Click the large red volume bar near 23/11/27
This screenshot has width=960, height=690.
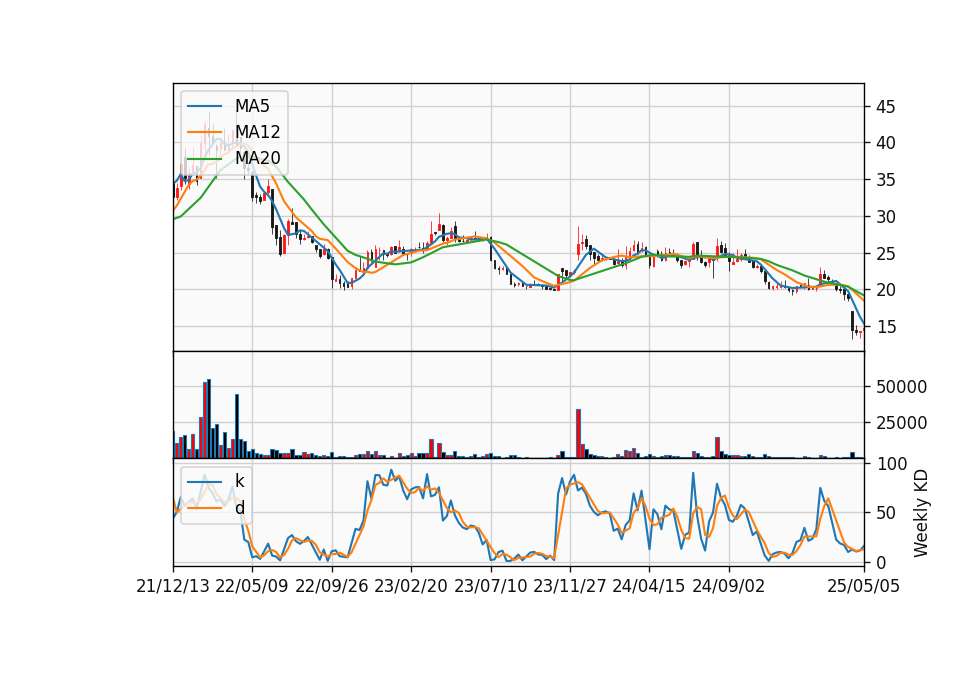[579, 433]
